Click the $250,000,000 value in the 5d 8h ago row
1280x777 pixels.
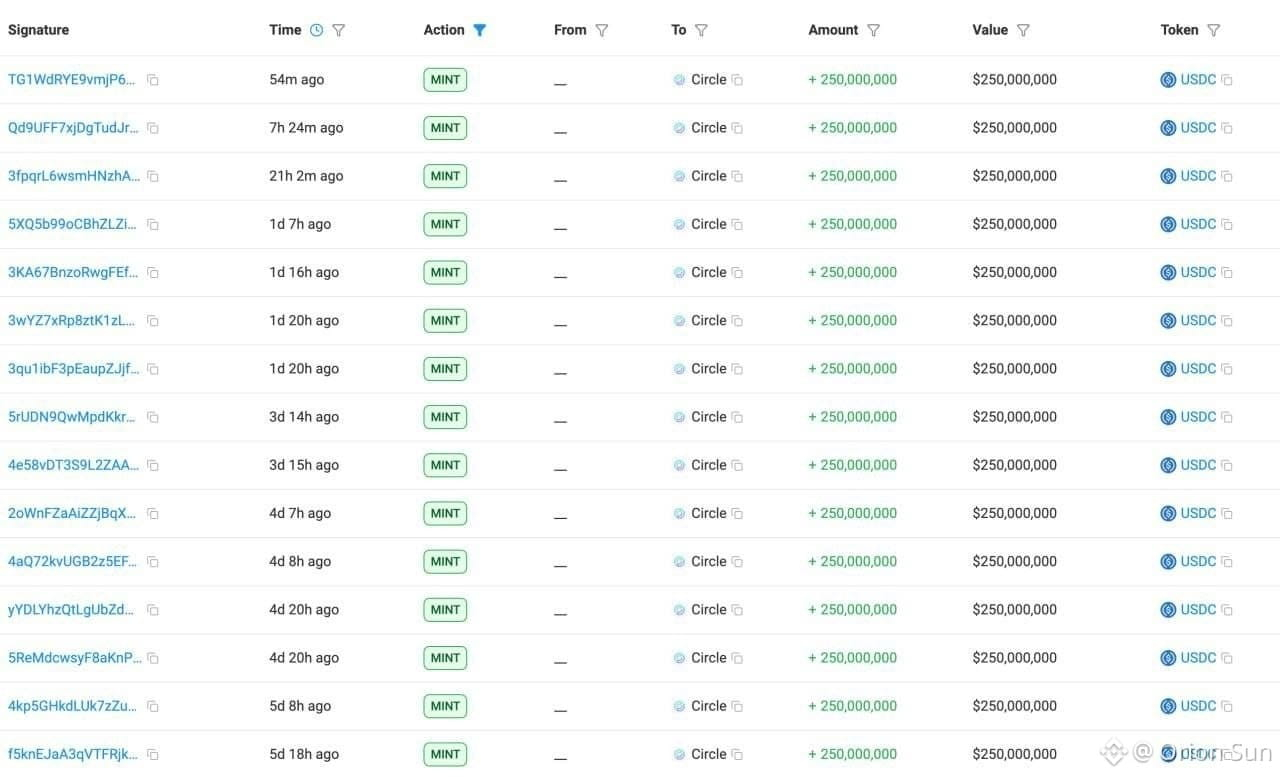(1014, 706)
